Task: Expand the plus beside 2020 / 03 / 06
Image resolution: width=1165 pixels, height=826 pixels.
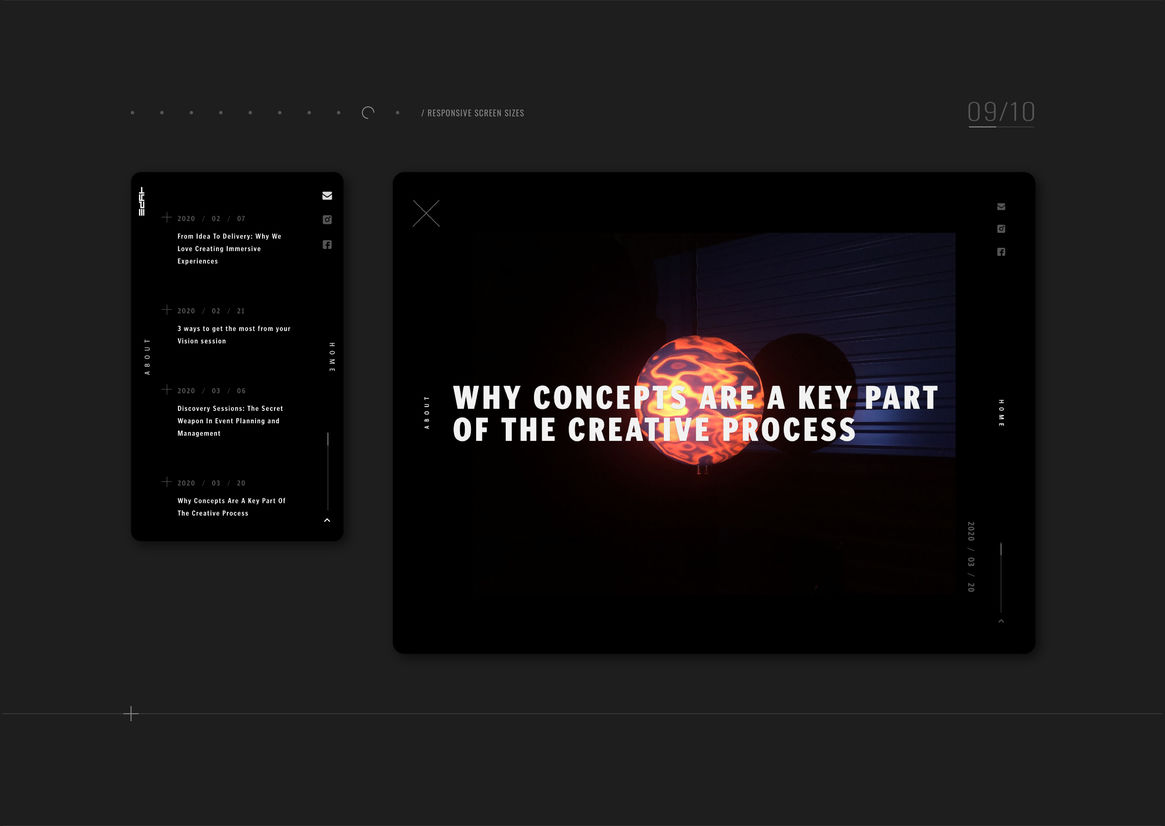Action: coord(167,390)
